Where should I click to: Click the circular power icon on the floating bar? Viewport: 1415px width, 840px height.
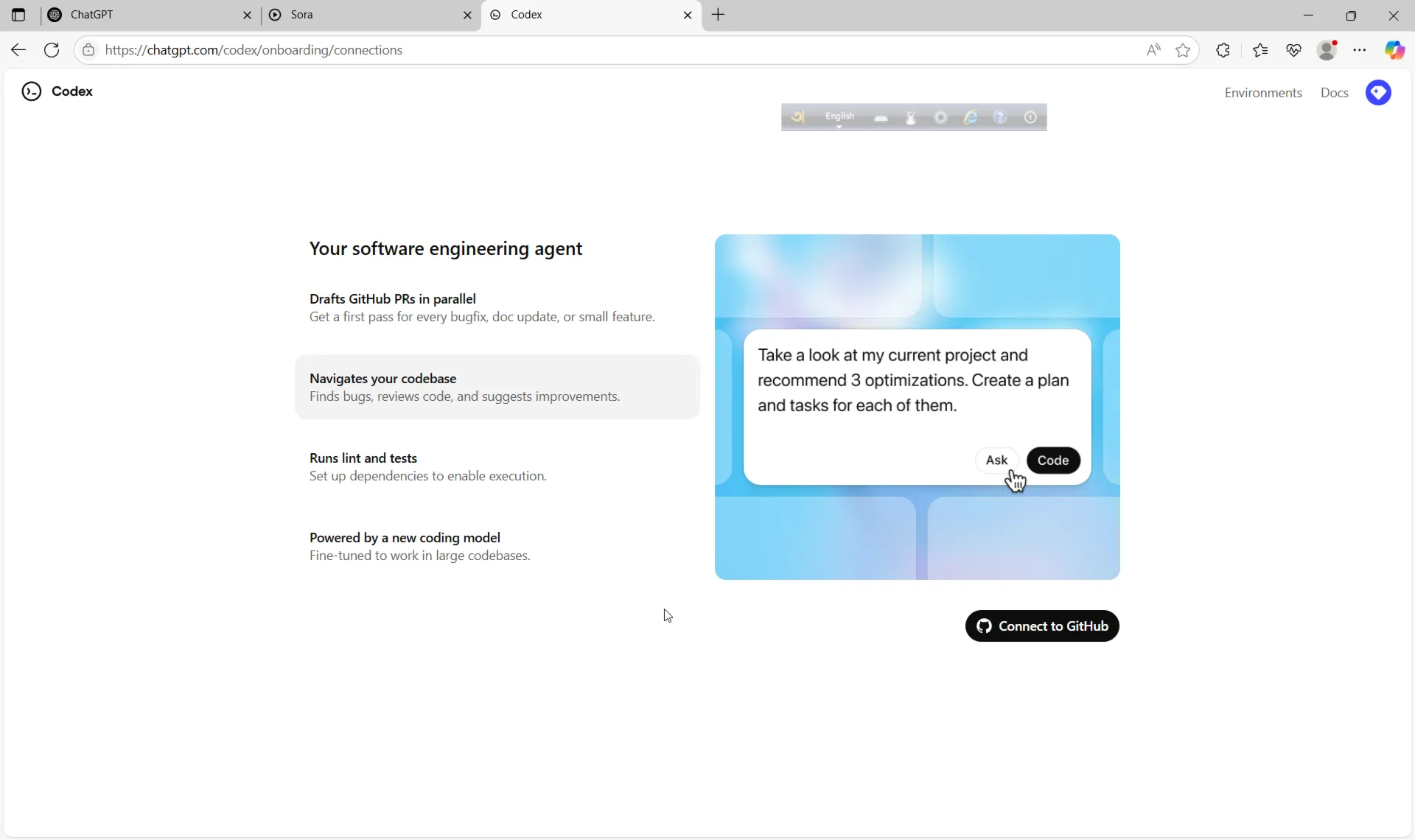(1031, 117)
